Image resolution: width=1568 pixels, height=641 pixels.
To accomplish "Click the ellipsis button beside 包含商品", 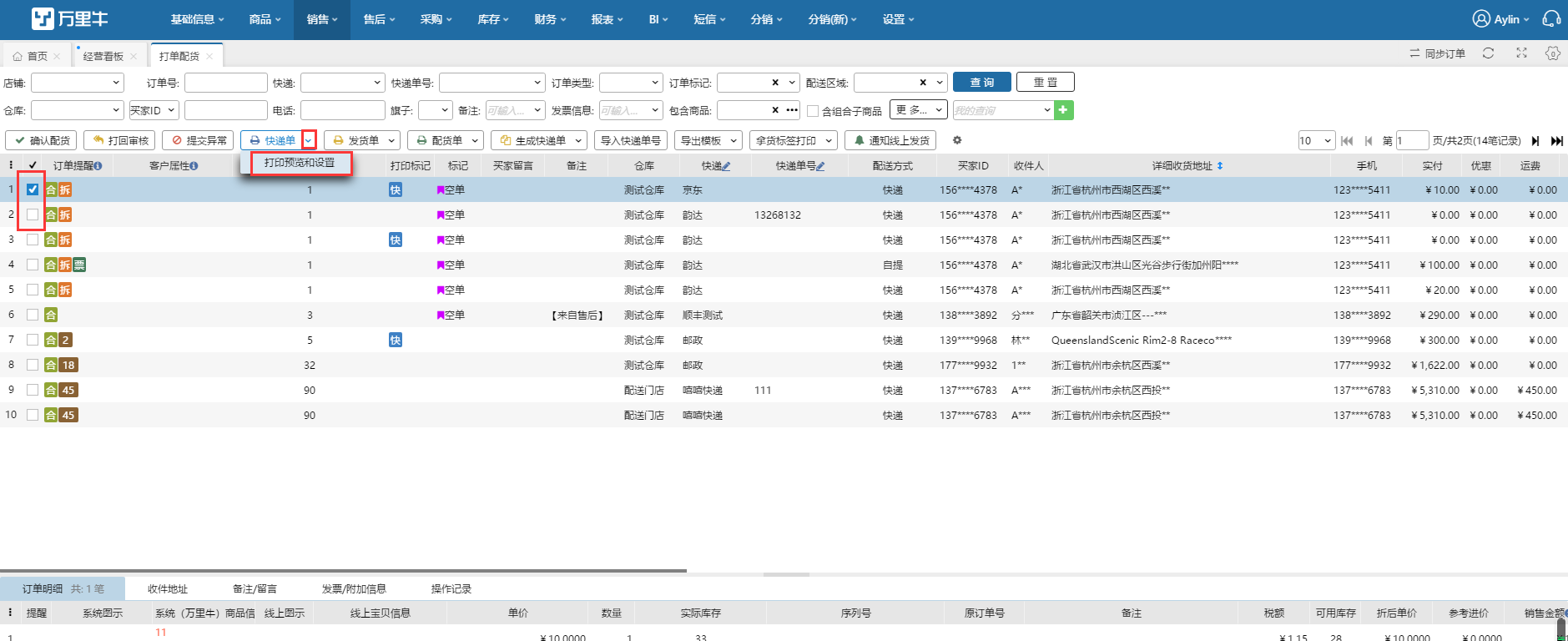I will pos(792,110).
